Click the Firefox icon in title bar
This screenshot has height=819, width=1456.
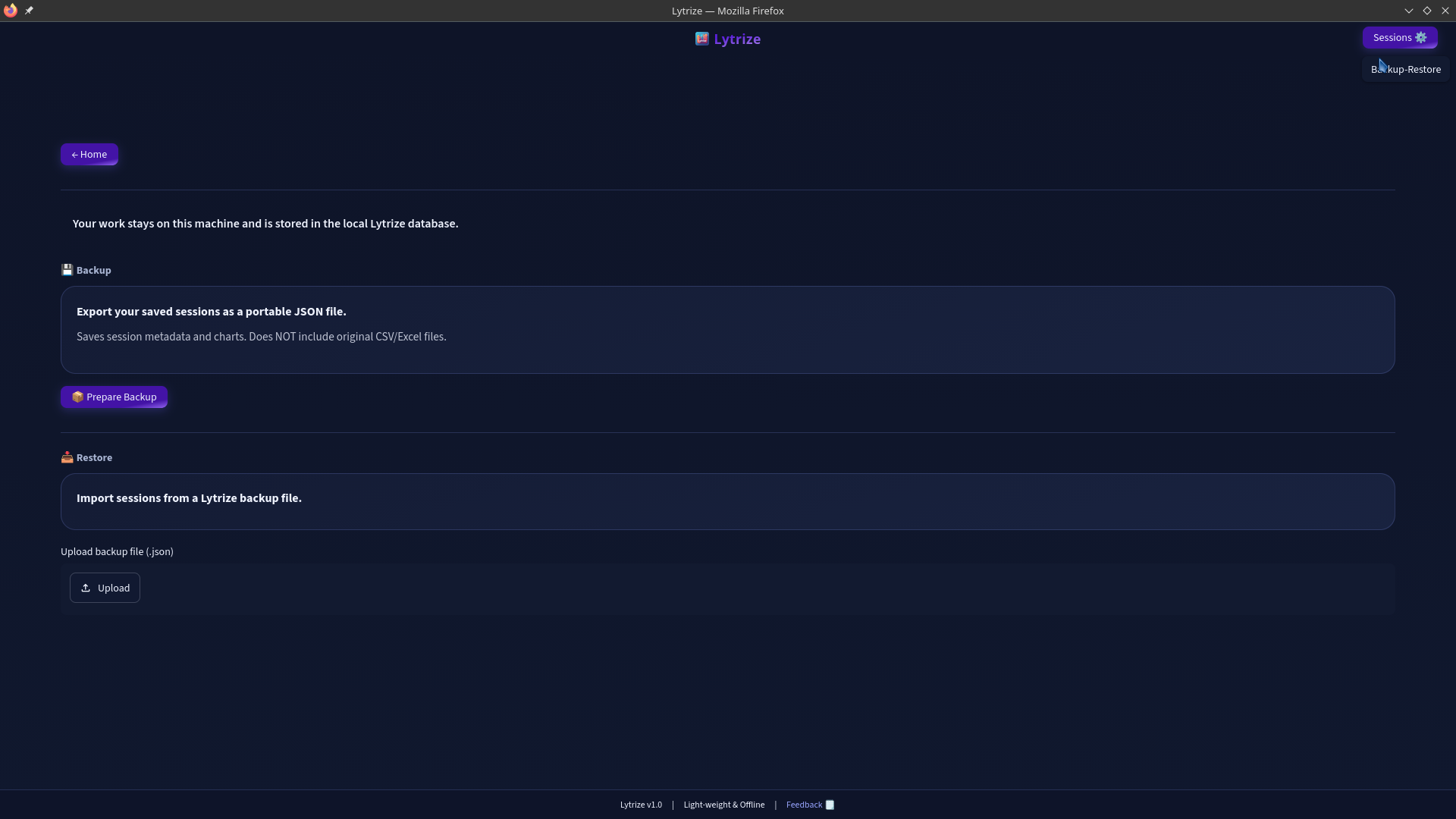coord(10,11)
